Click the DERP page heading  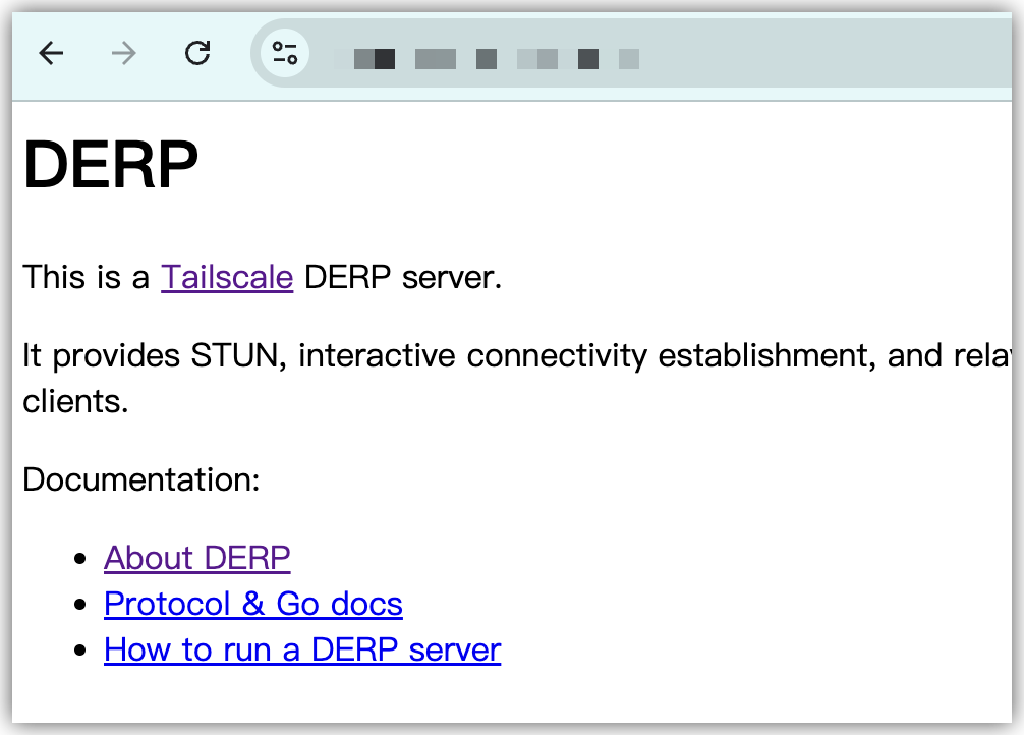(110, 163)
